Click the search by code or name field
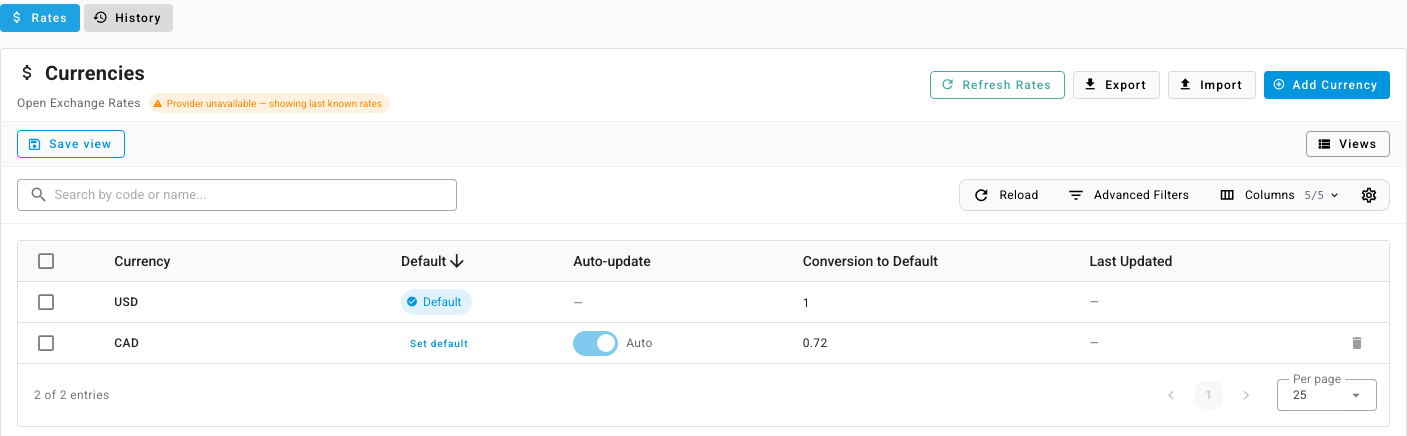The width and height of the screenshot is (1407, 436). (237, 195)
